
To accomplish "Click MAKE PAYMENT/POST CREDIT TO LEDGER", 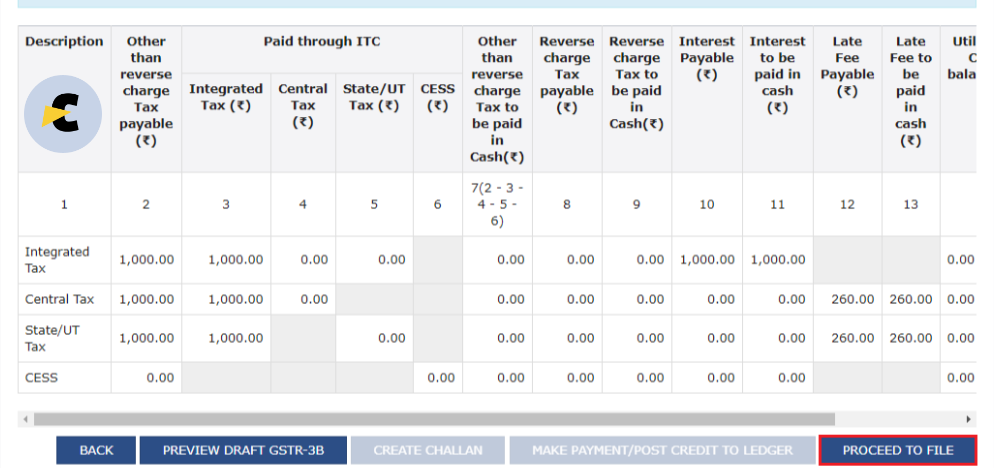I will click(662, 450).
